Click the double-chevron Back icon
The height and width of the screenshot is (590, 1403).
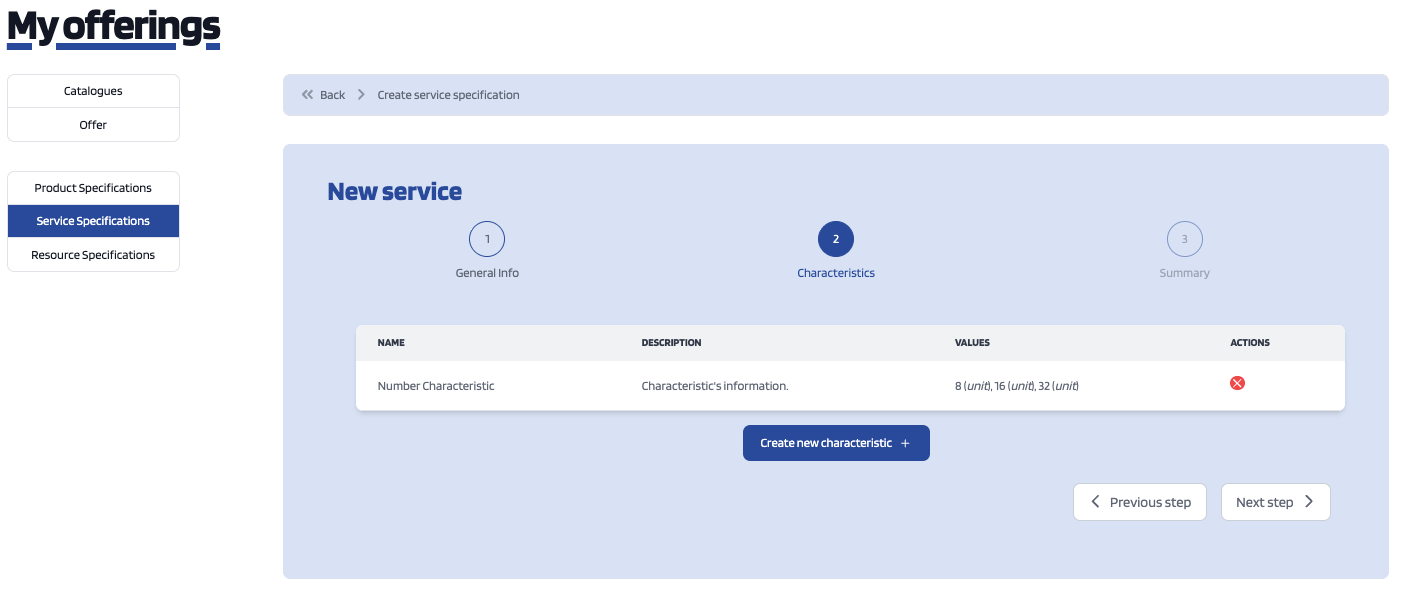308,95
